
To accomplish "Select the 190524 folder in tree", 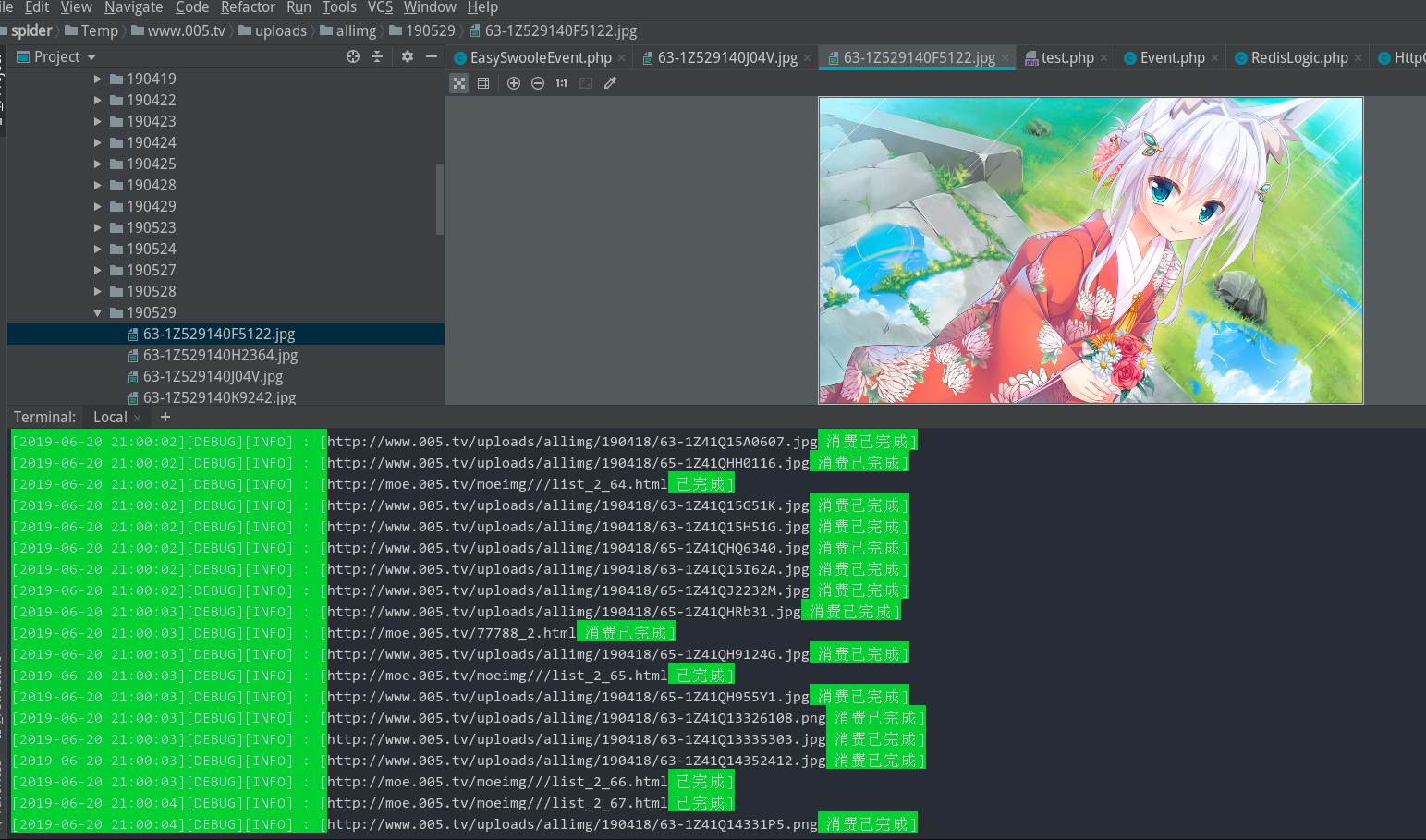I will pos(151,250).
